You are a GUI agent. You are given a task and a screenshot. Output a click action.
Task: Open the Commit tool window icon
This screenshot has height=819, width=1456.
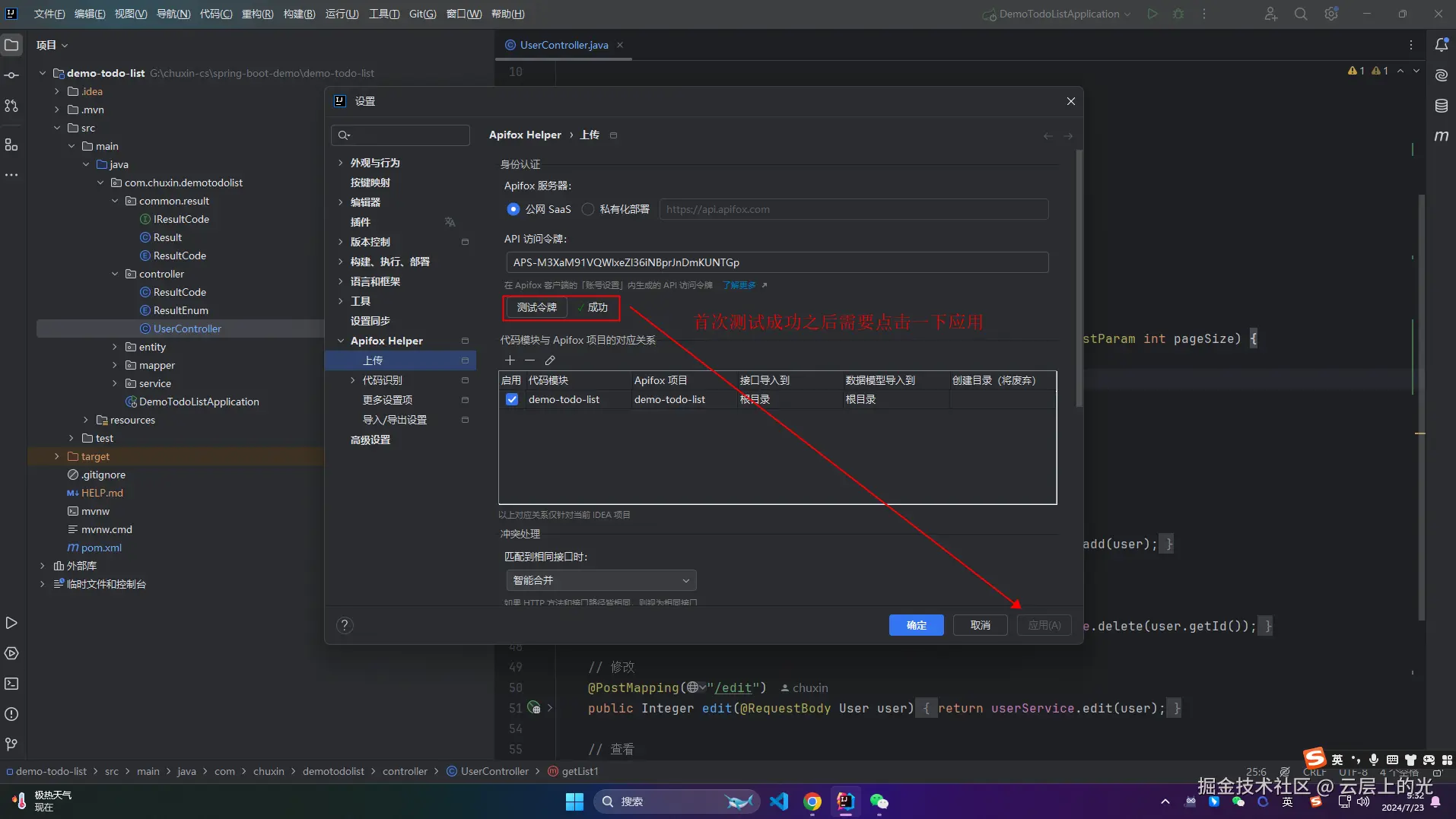11,75
